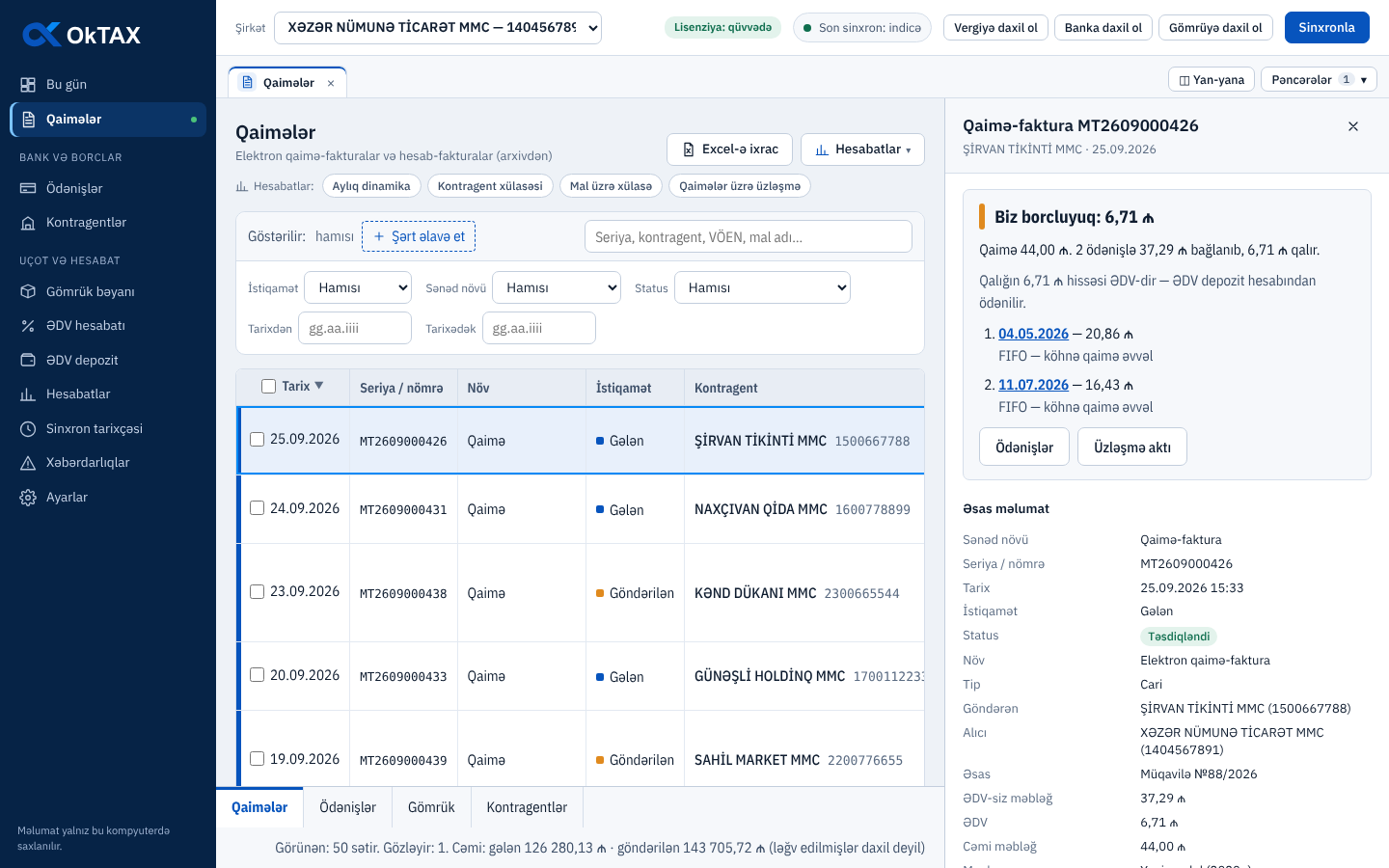The height and width of the screenshot is (868, 1389).
Task: Expand the Hesabatlar dropdown button
Action: (862, 149)
